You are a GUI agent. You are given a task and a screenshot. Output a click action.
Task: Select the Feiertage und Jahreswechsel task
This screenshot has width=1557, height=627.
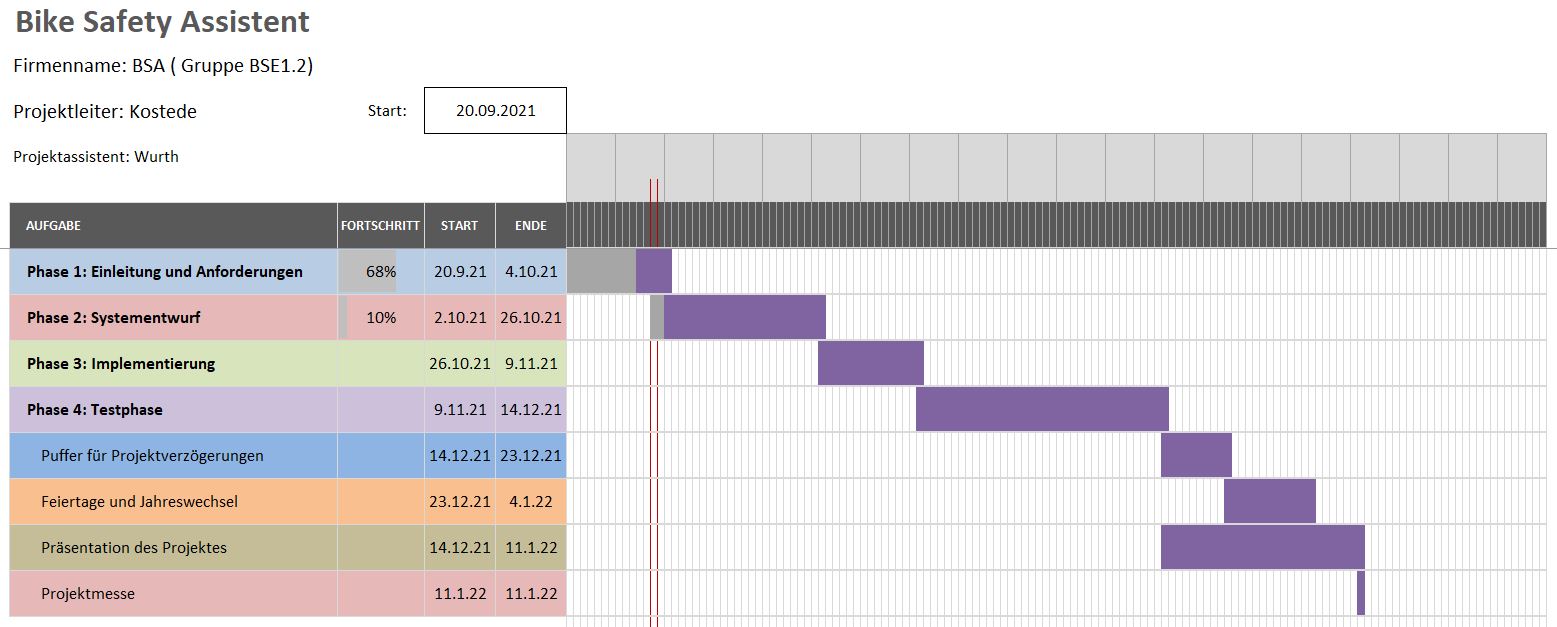139,502
